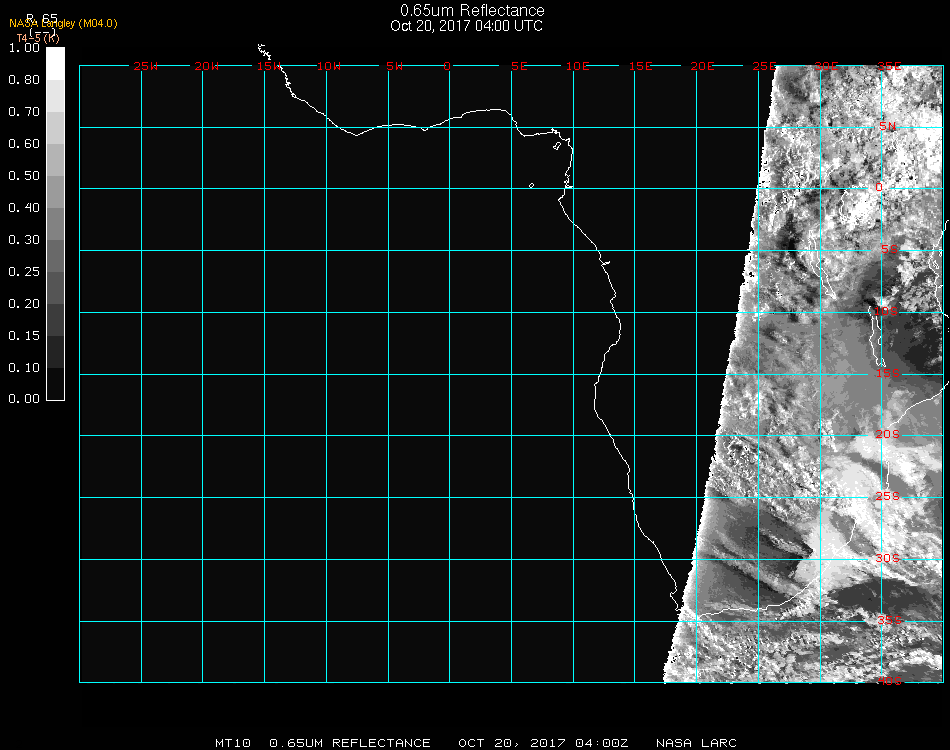Click the 15E longitude label
The image size is (950, 750).
pyautogui.click(x=641, y=66)
